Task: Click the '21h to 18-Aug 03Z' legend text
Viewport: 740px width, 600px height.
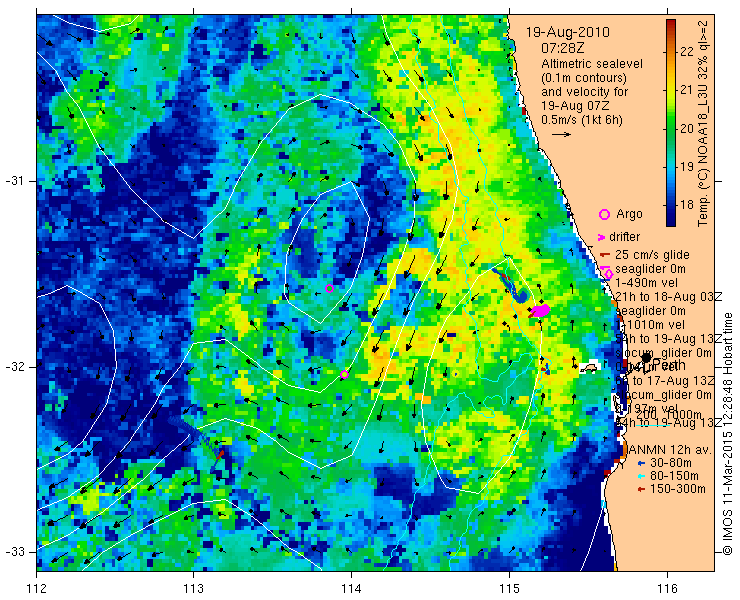Action: [669, 297]
